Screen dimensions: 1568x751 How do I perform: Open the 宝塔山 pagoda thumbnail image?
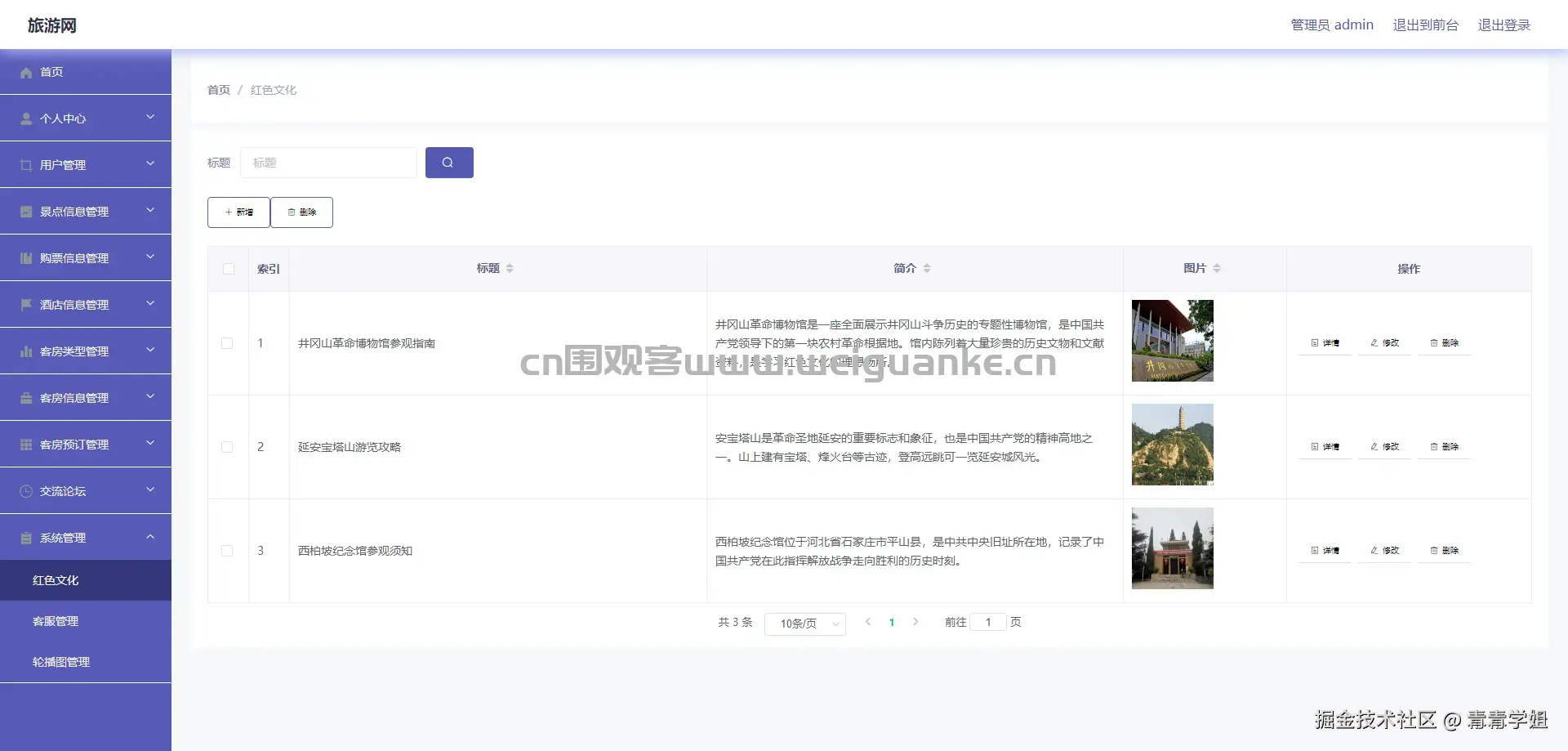click(1172, 445)
